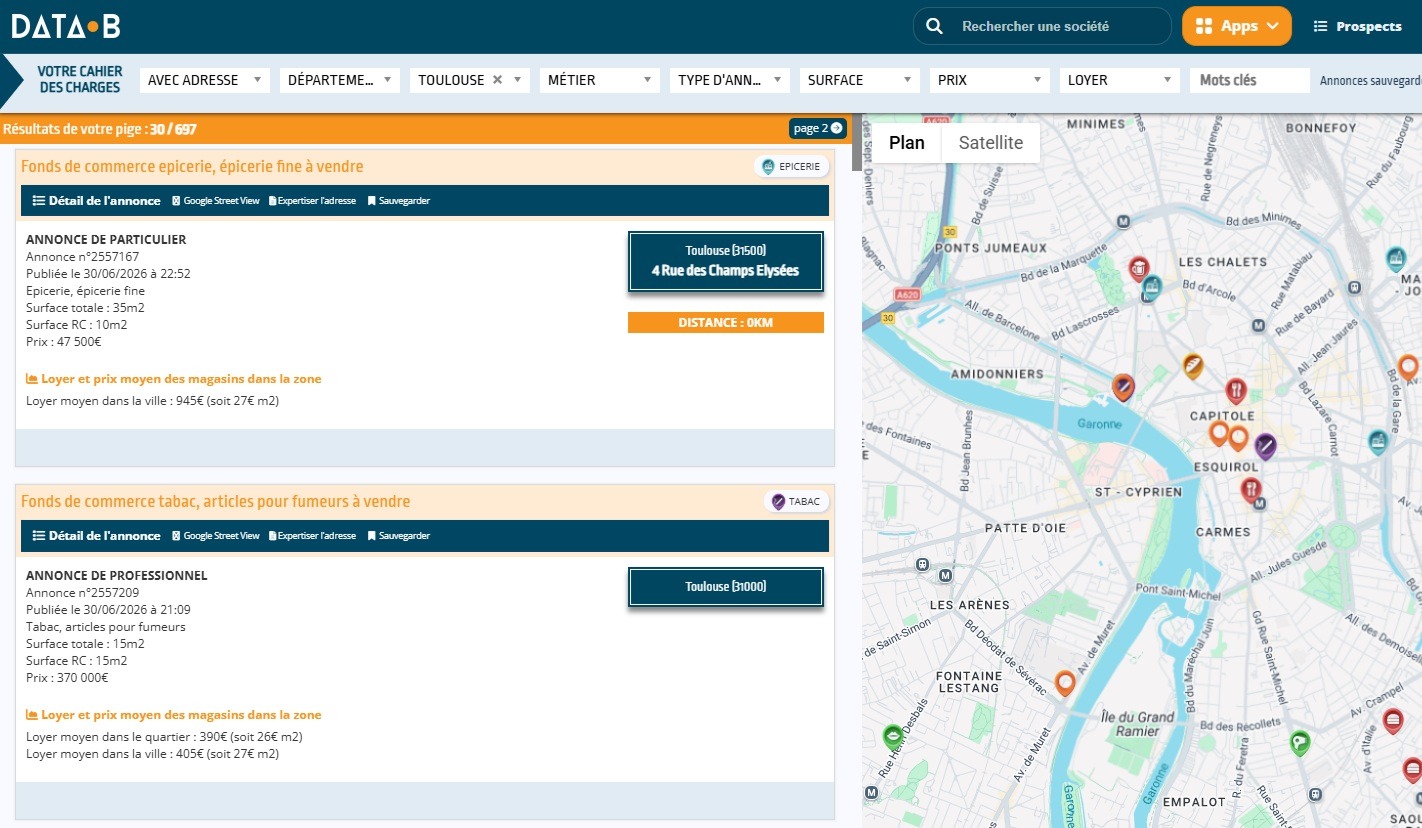This screenshot has height=828, width=1422.
Task: Open the tabac, articles pour fumeurs listing title
Action: click(216, 501)
